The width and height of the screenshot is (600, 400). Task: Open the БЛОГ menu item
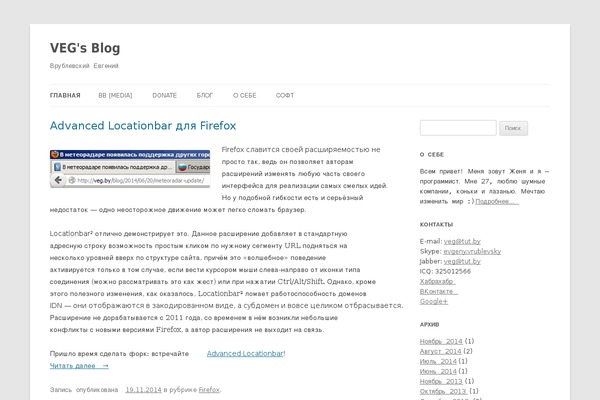[205, 95]
